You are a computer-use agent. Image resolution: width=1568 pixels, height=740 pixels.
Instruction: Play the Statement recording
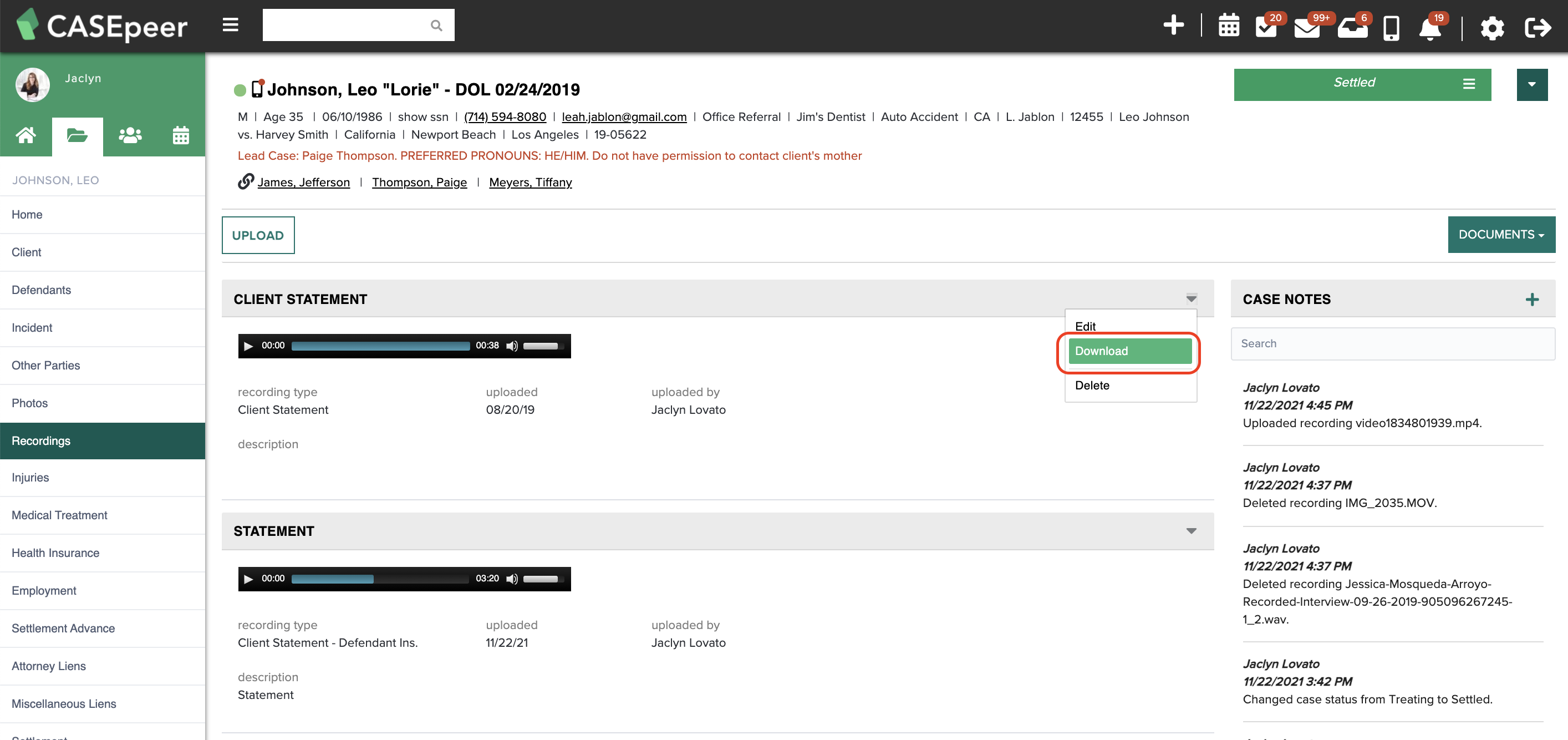[x=248, y=579]
